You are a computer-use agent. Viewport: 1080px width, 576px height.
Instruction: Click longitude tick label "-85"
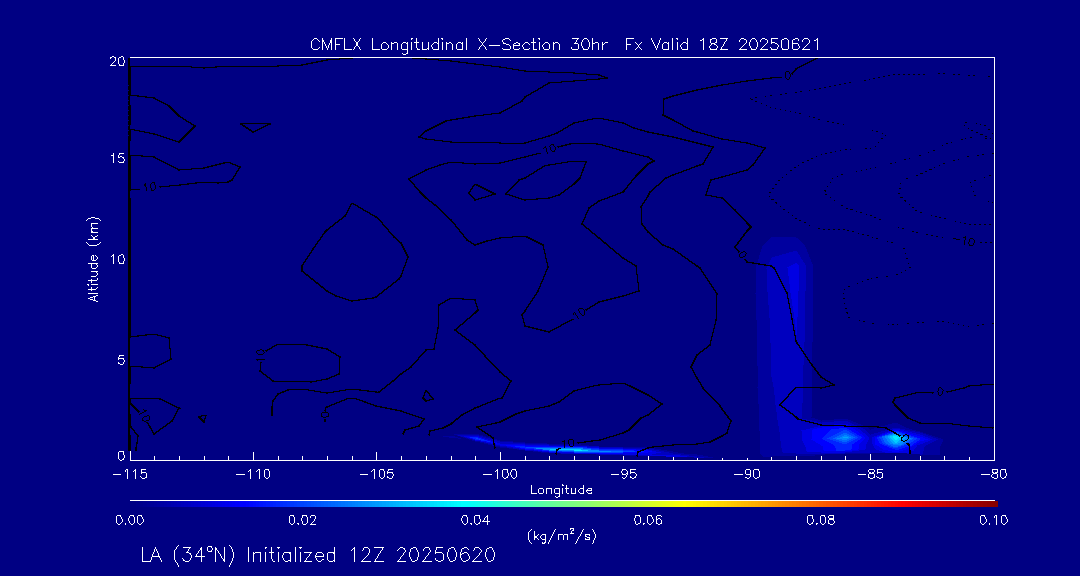(x=871, y=475)
